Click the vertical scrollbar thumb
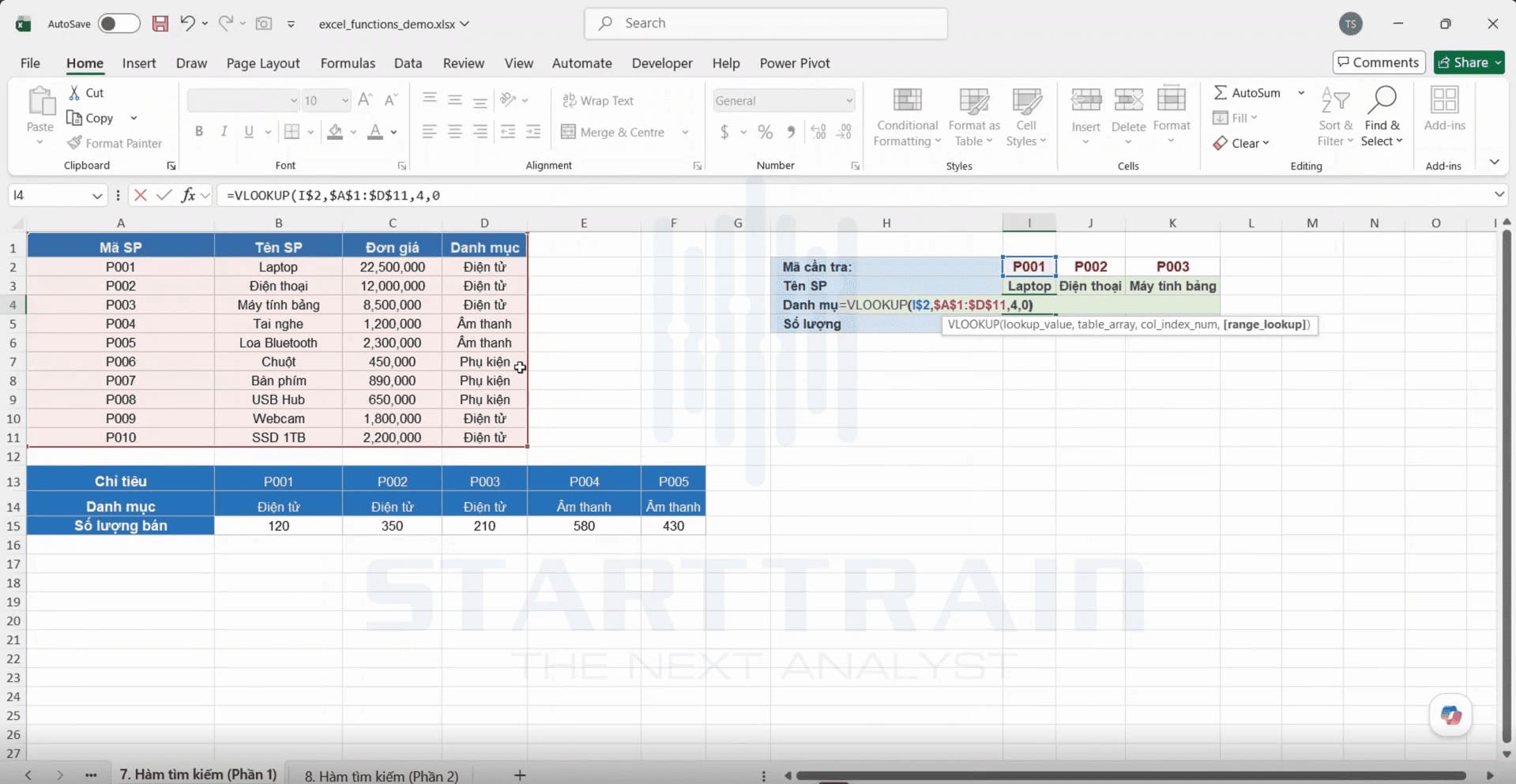 tap(1506, 486)
